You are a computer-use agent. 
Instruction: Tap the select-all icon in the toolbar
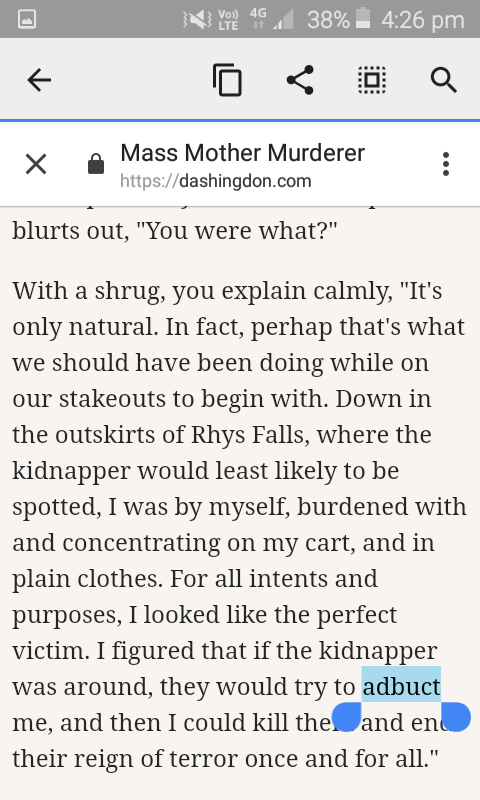pyautogui.click(x=372, y=80)
